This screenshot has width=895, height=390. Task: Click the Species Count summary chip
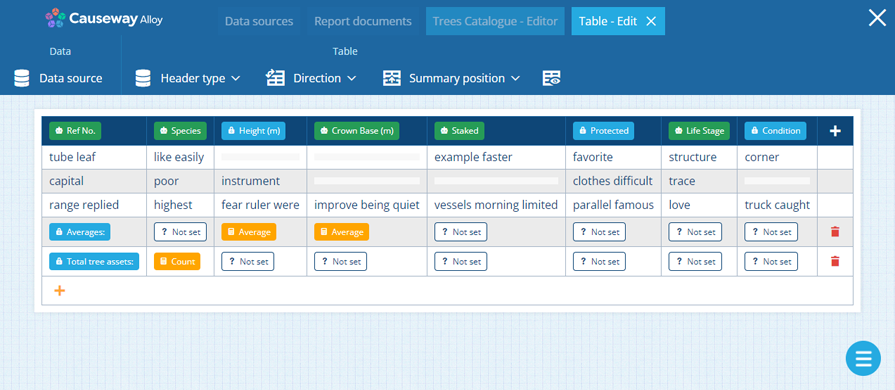[x=177, y=262]
